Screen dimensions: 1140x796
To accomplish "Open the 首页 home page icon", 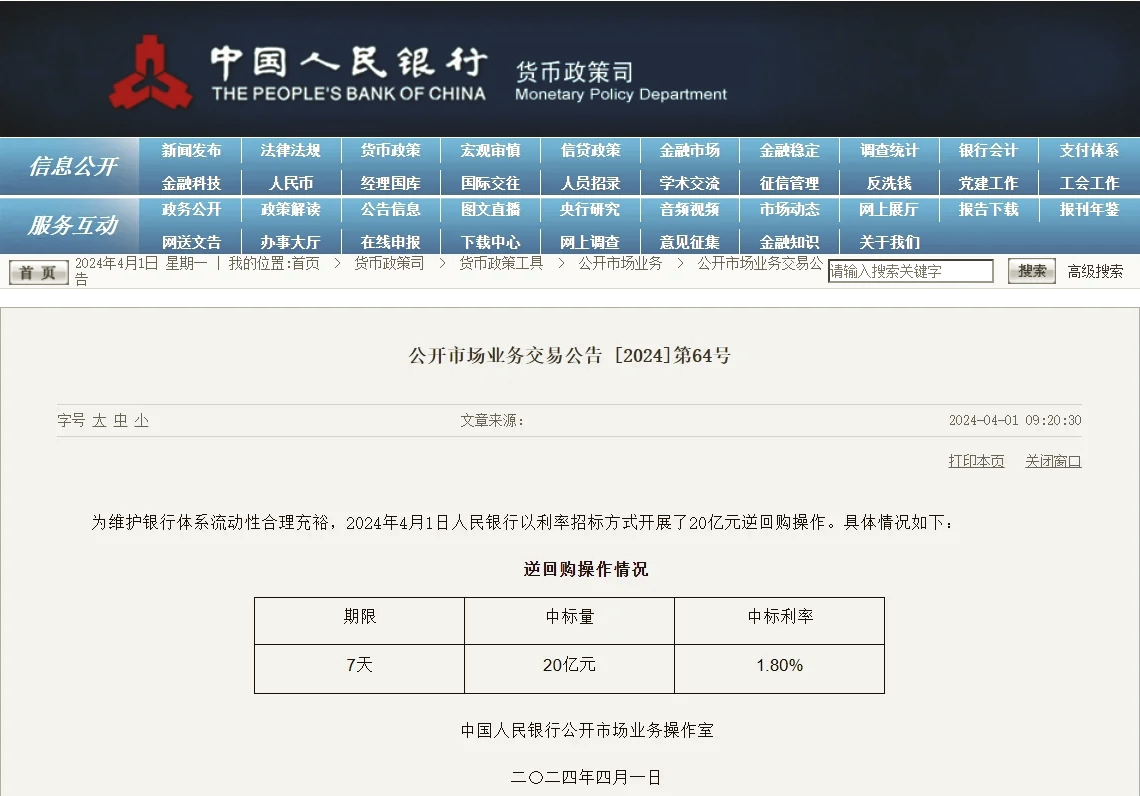I will [x=37, y=271].
